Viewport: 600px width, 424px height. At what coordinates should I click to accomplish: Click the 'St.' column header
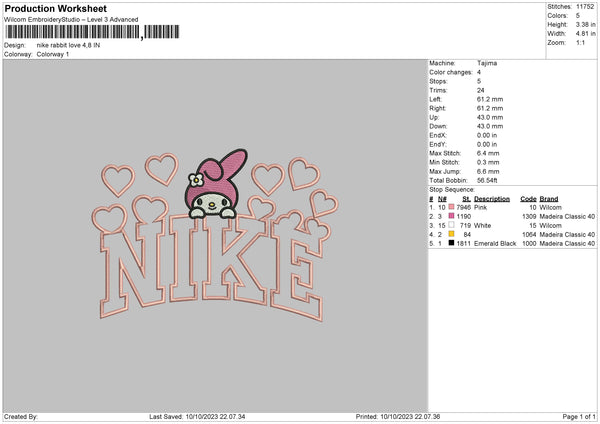click(466, 199)
